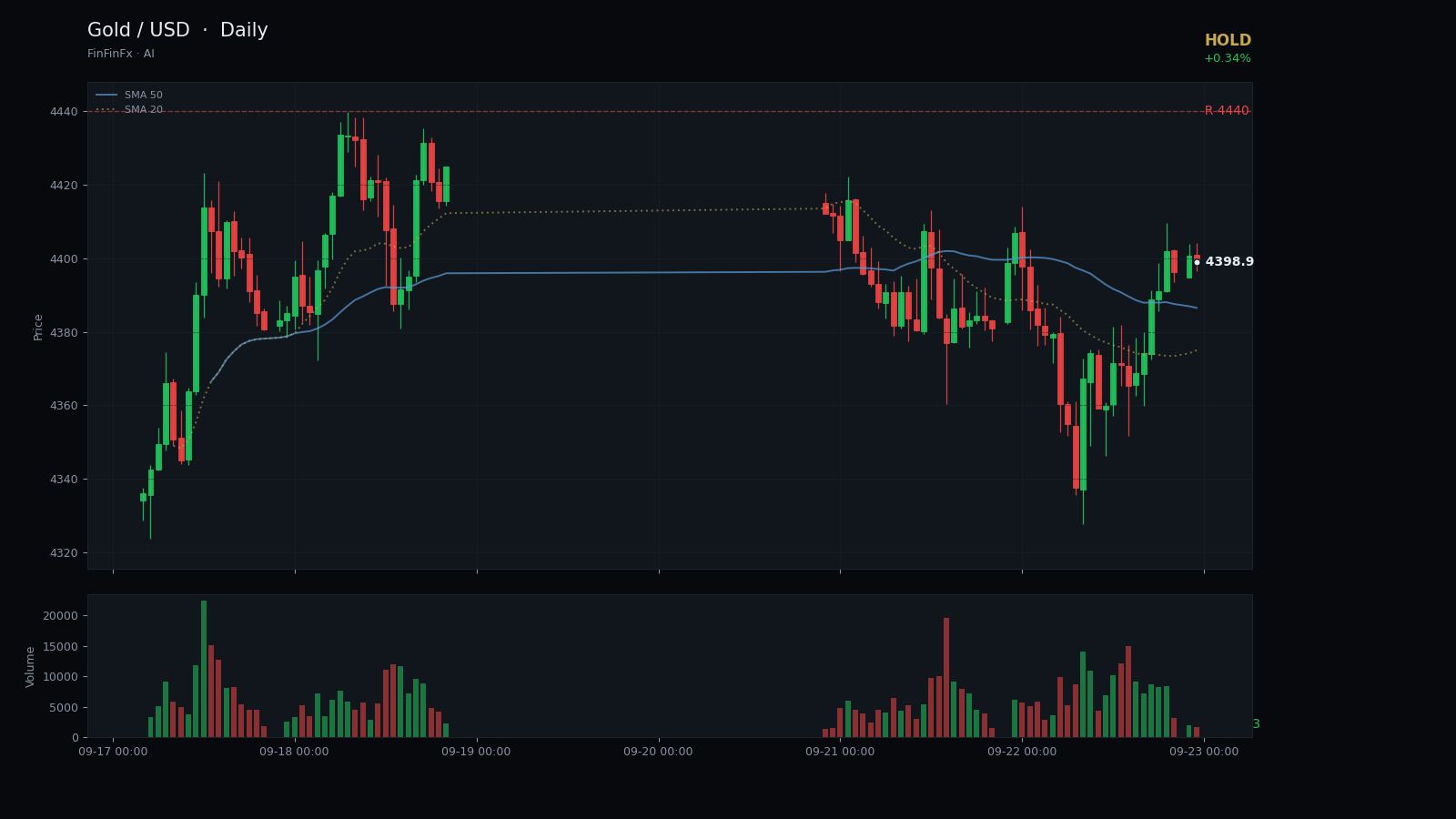This screenshot has width=1456, height=819.
Task: Select the SMA 50 legend entry
Action: (x=129, y=95)
